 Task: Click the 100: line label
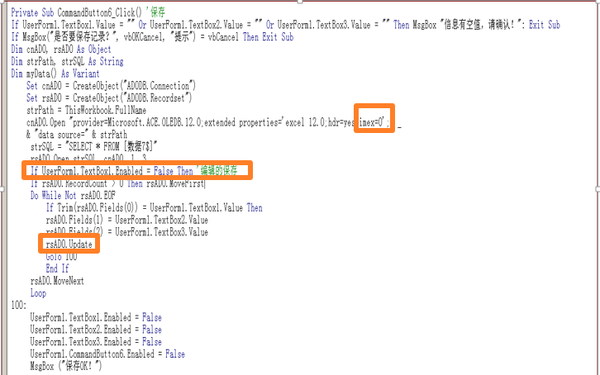coord(19,306)
